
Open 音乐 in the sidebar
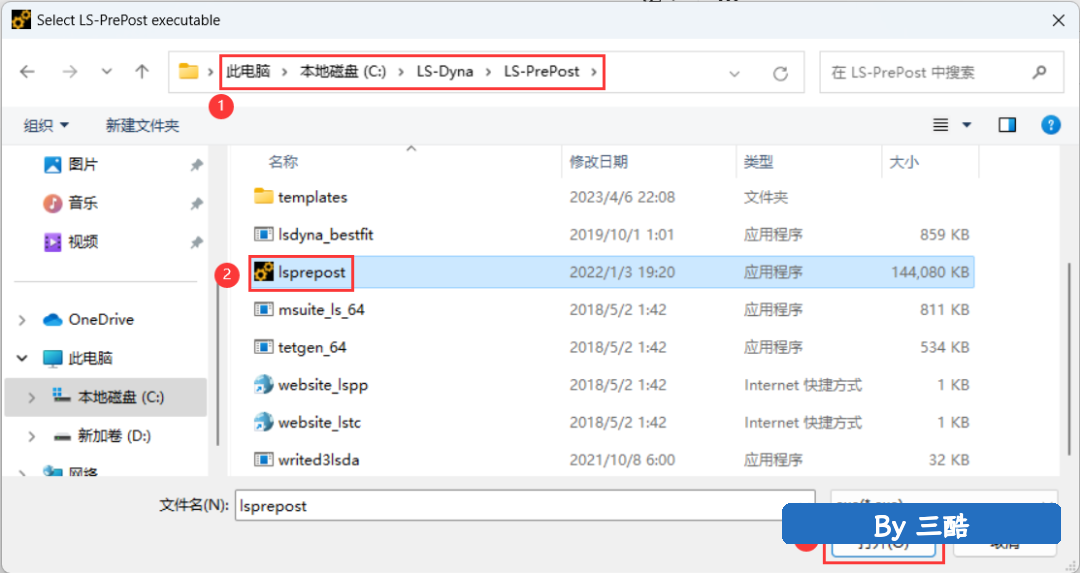[x=83, y=203]
